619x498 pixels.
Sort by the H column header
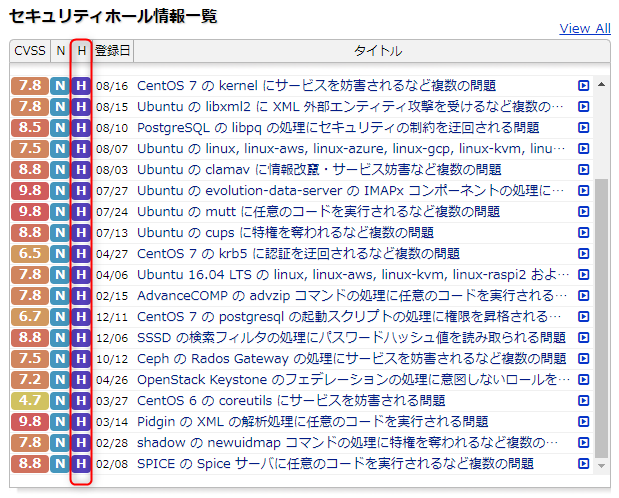click(x=81, y=51)
